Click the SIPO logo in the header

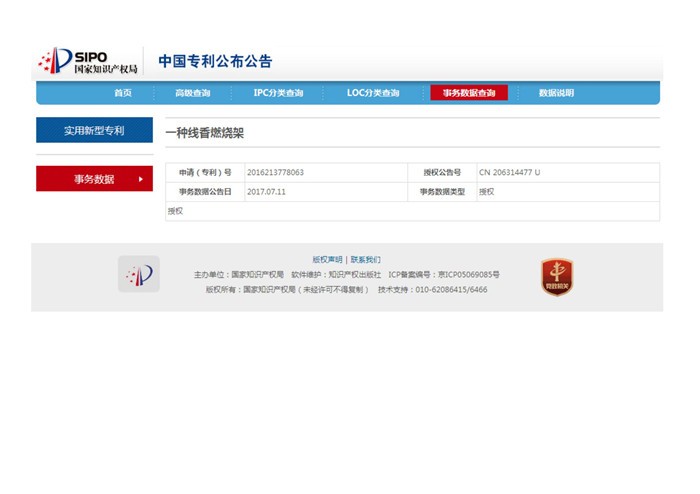pos(88,61)
